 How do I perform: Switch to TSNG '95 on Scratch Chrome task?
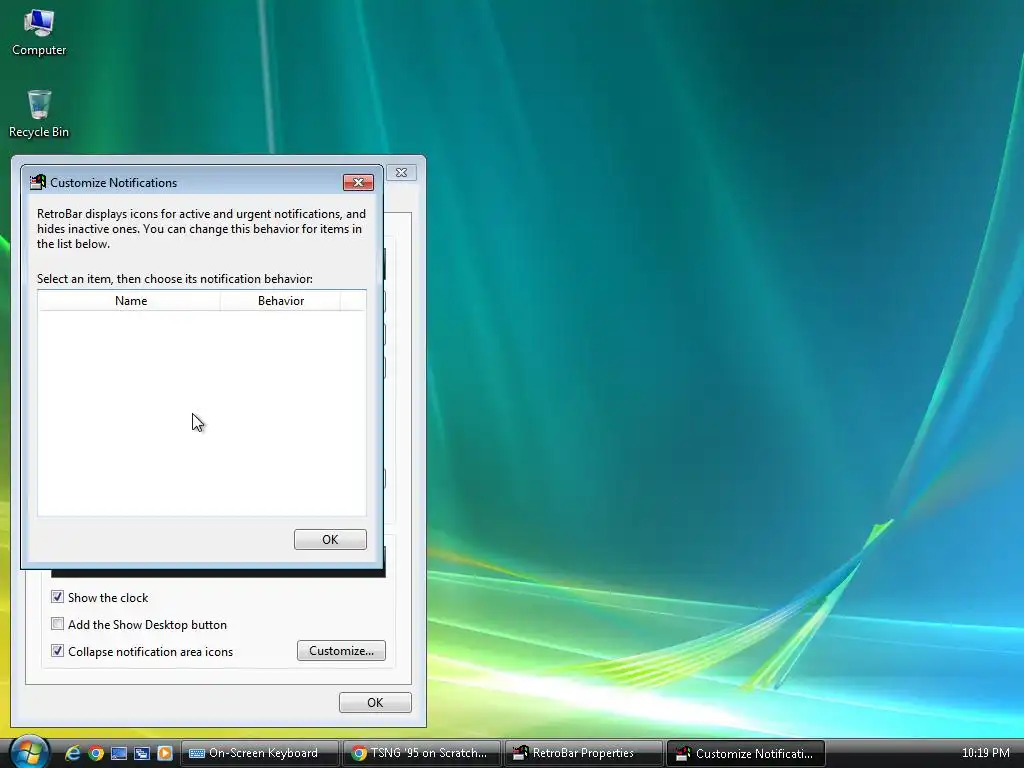point(422,753)
